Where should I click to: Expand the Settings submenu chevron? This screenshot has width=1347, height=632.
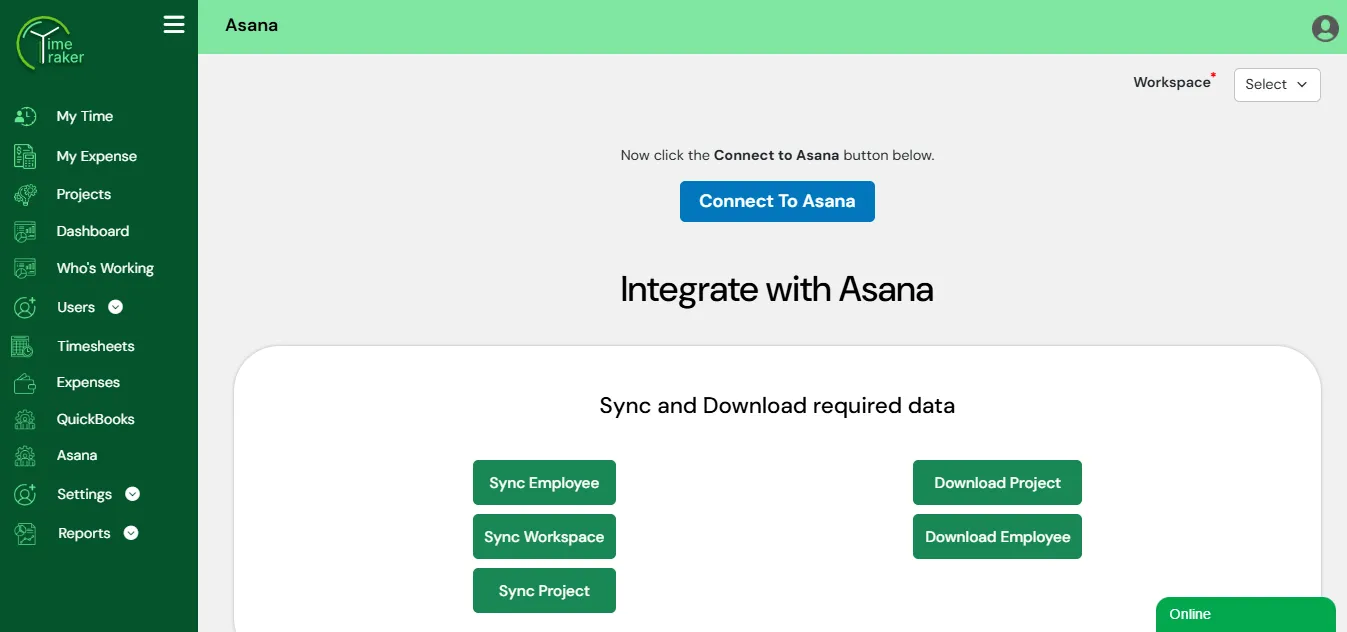(132, 494)
